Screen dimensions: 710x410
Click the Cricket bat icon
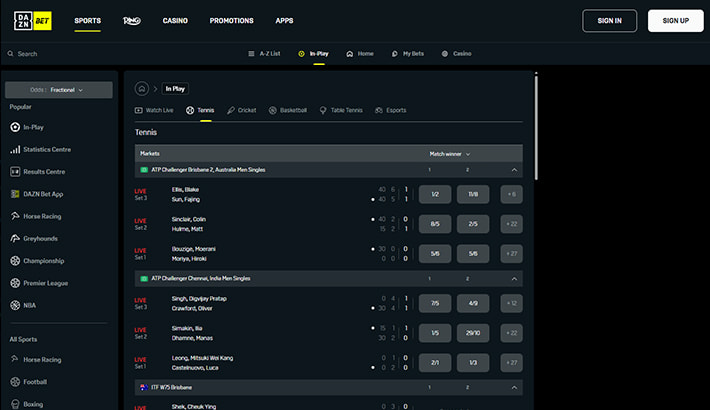coord(230,110)
